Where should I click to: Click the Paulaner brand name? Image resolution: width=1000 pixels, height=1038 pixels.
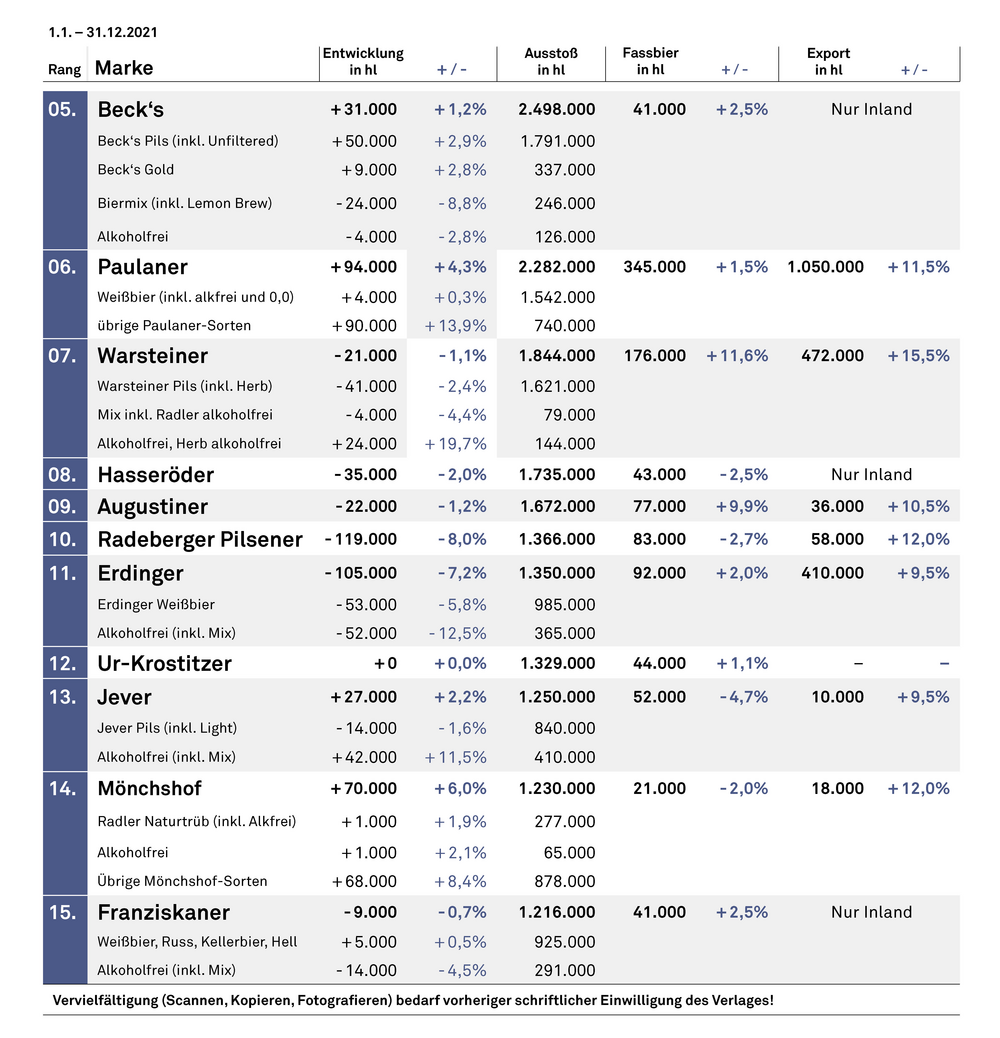[x=142, y=267]
